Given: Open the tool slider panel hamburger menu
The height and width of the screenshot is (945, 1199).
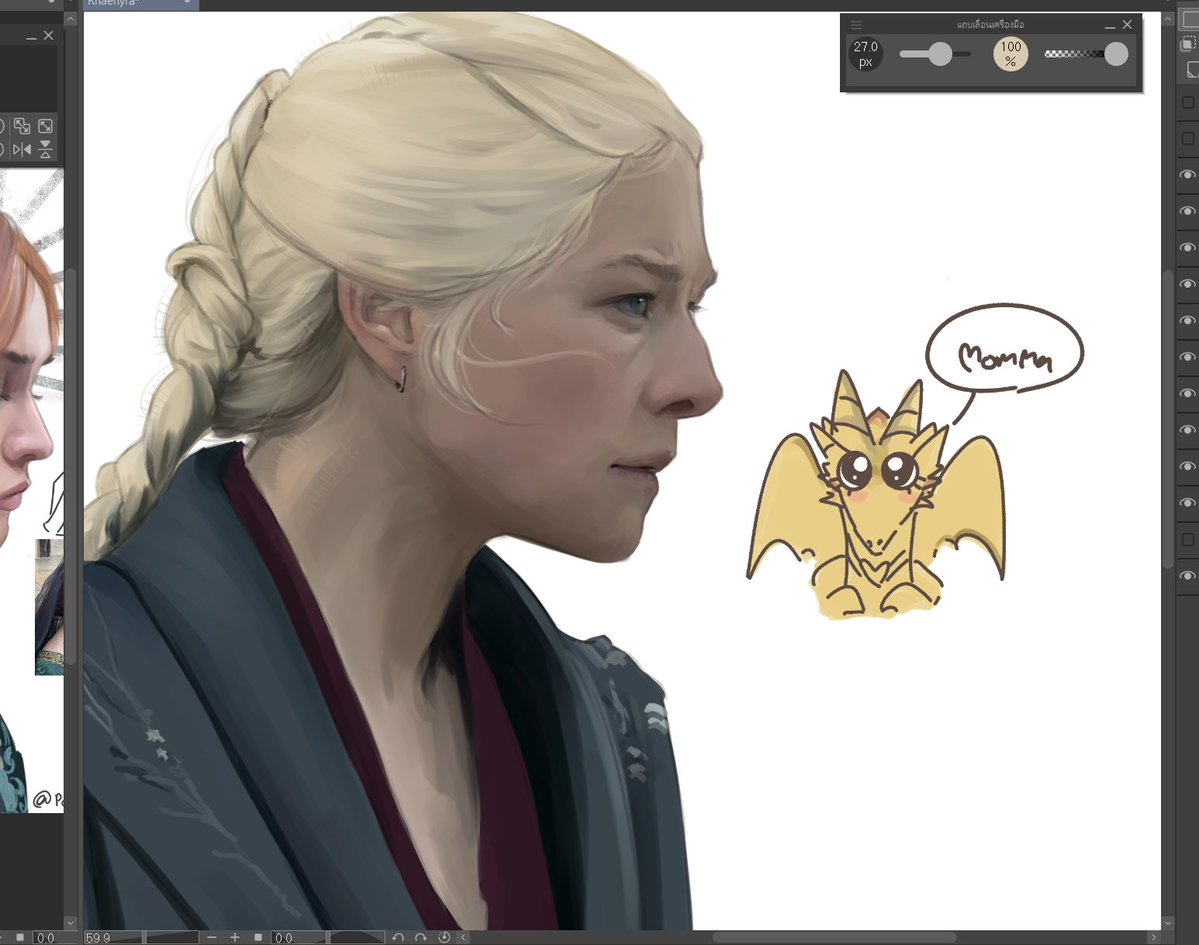Looking at the screenshot, I should click(856, 25).
